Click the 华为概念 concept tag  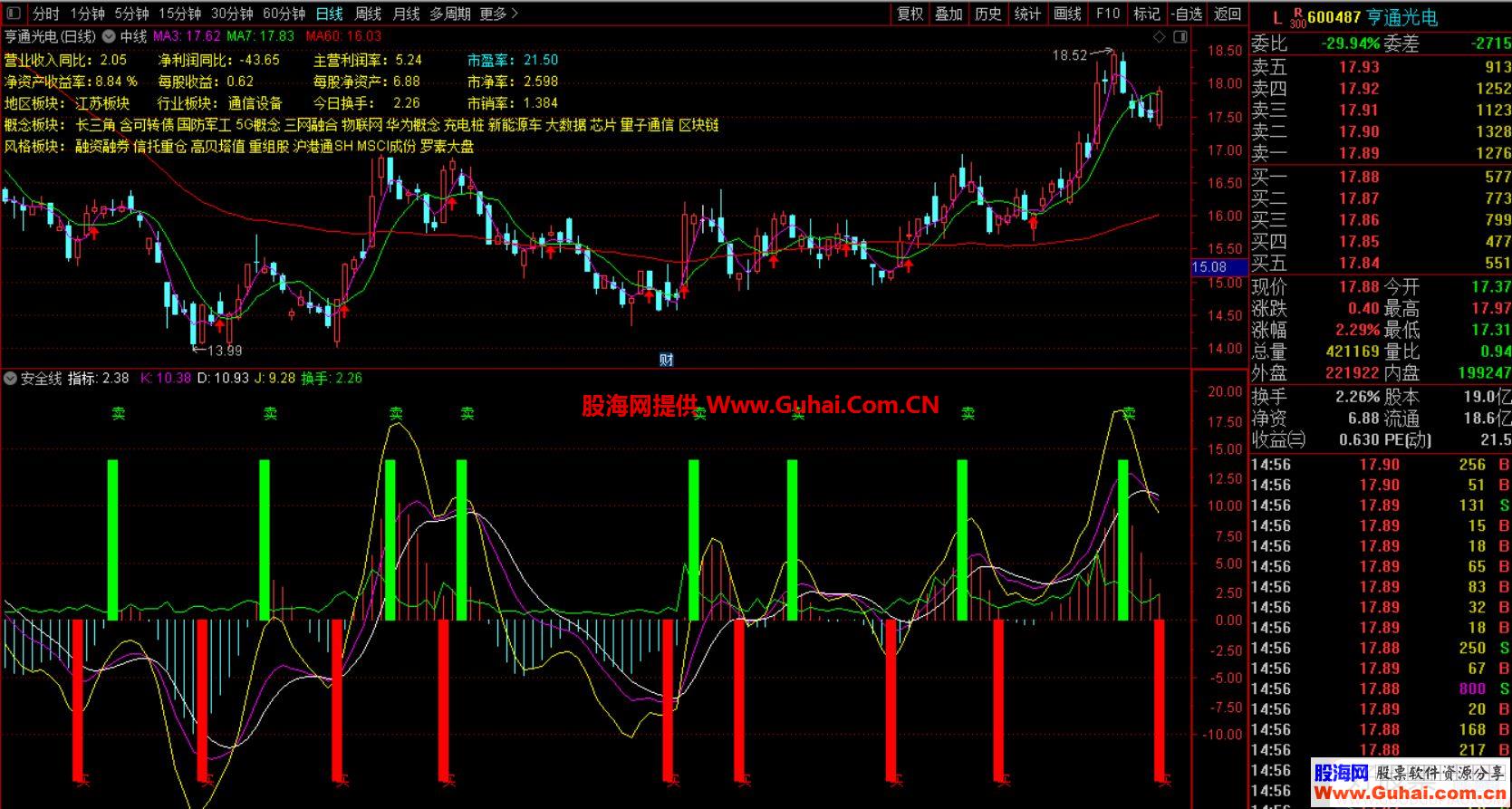coord(412,125)
